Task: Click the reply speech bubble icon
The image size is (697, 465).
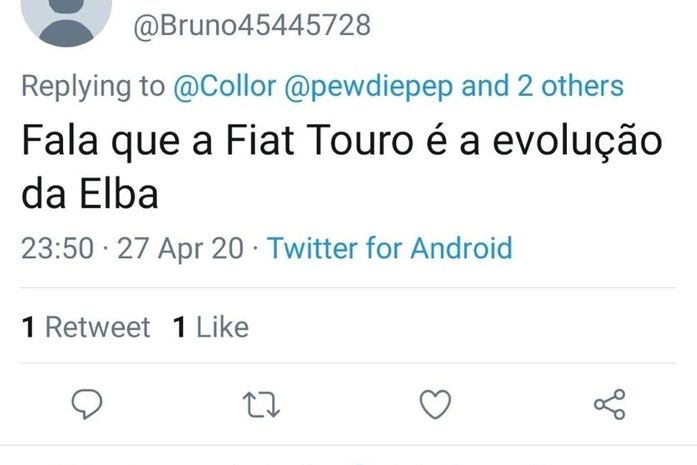Action: point(88,404)
